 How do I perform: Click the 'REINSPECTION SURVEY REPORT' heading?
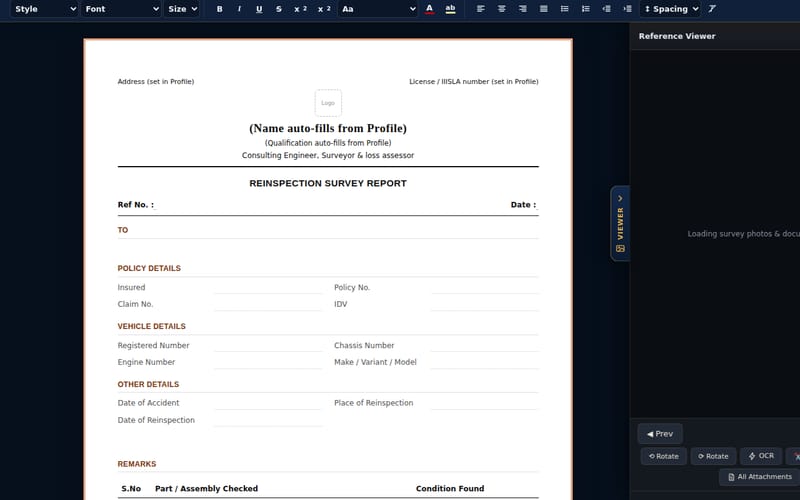point(328,183)
